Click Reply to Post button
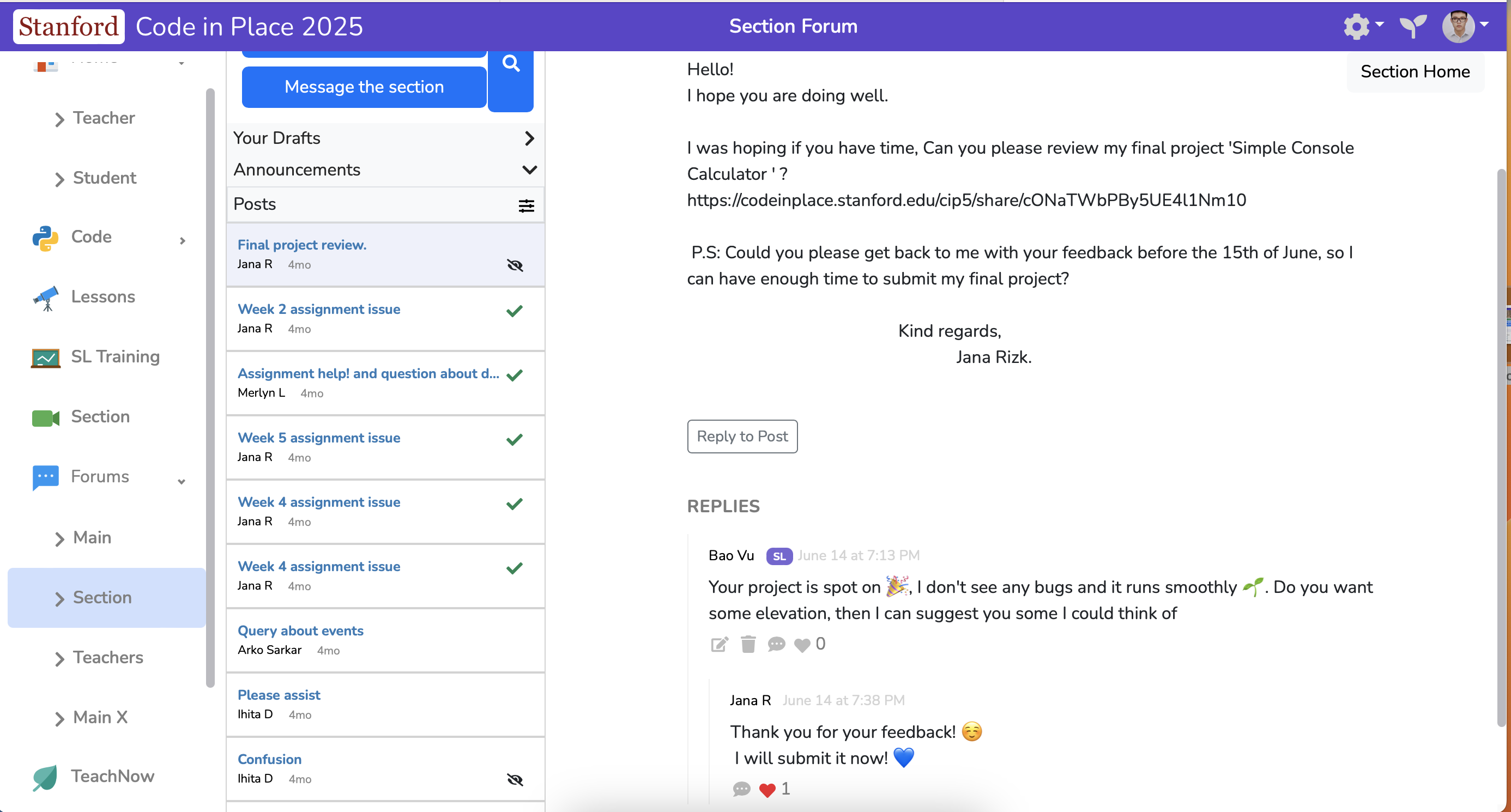Image resolution: width=1511 pixels, height=812 pixels. click(x=741, y=436)
